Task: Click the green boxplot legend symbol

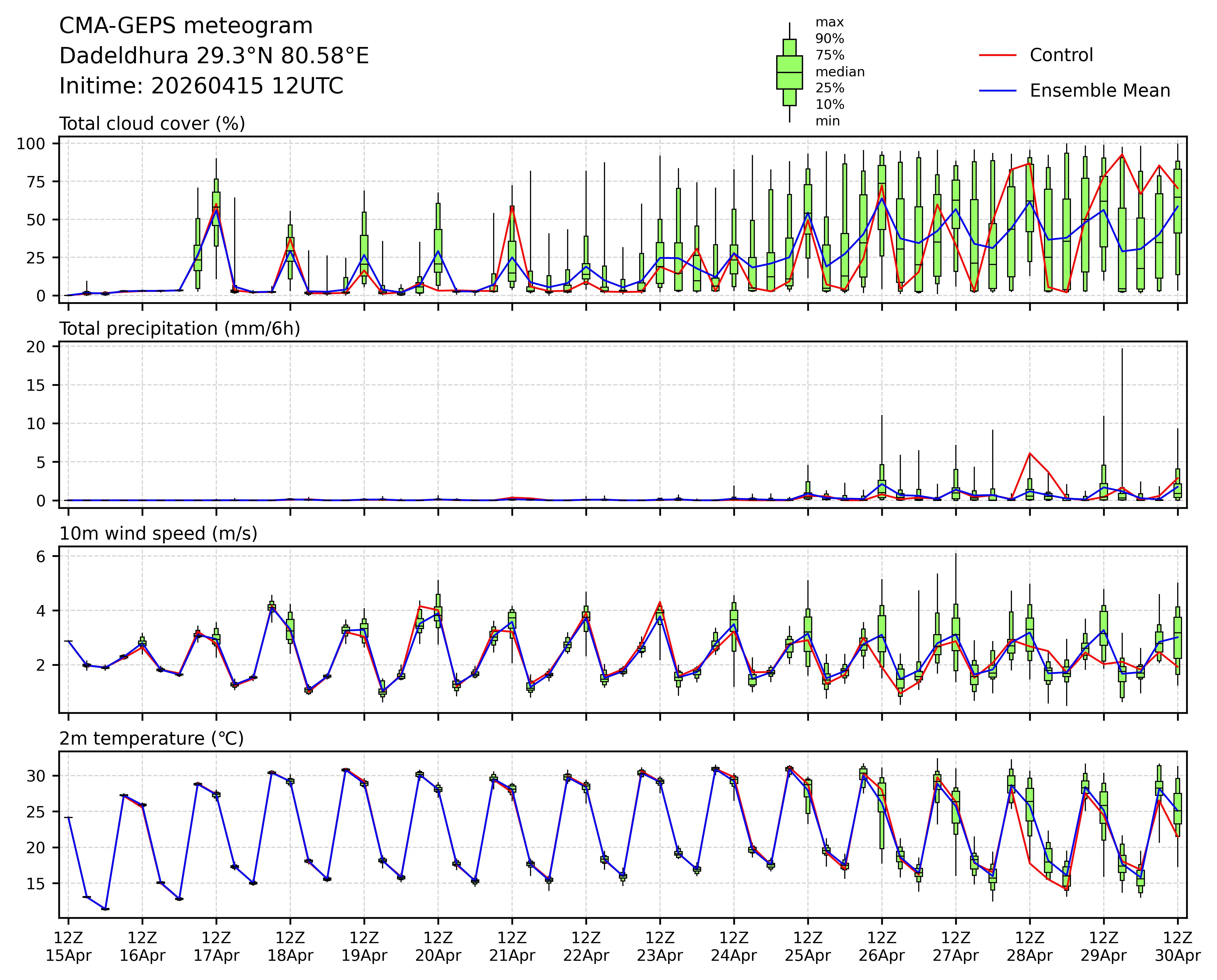Action: (789, 72)
